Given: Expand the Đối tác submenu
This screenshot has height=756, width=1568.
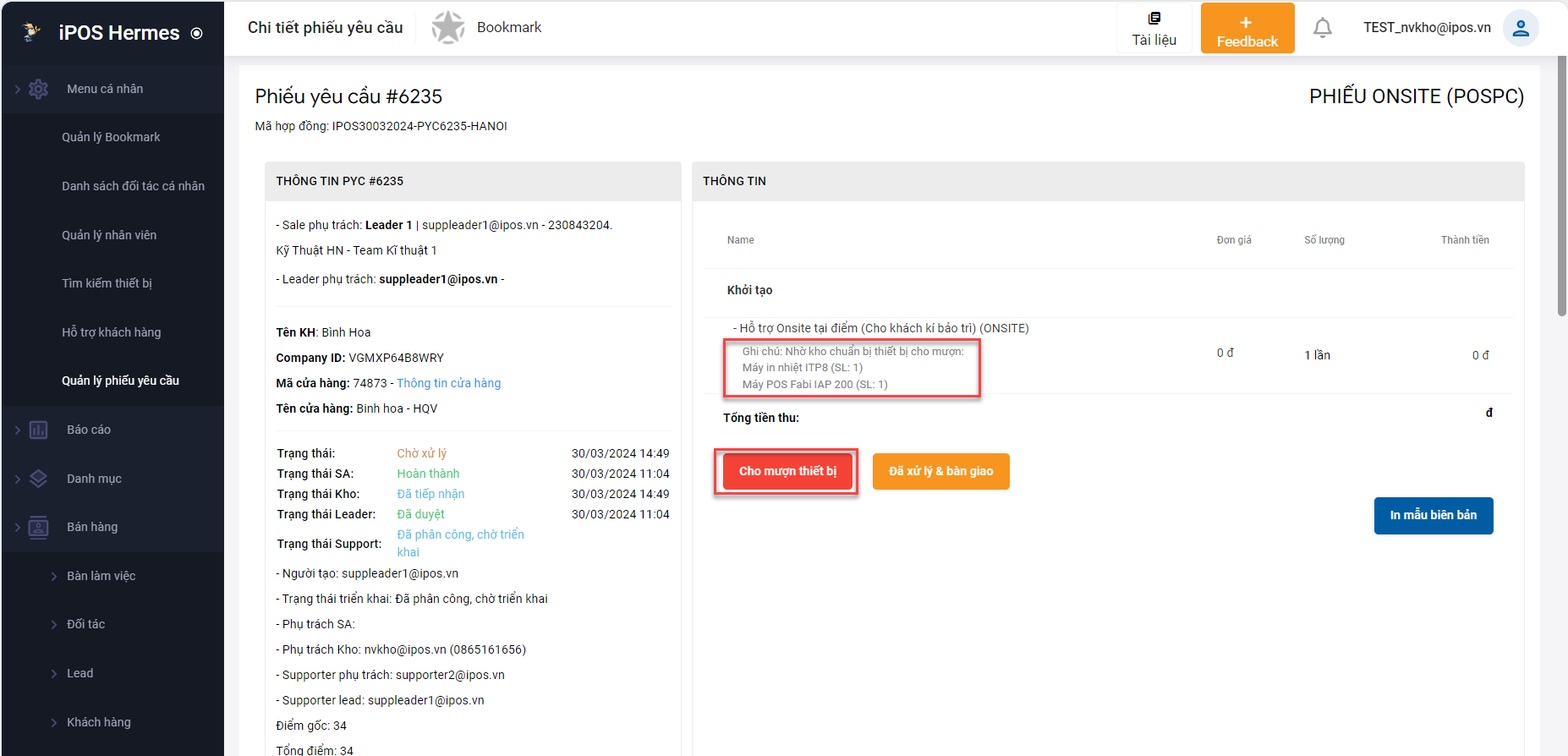Looking at the screenshot, I should (54, 624).
